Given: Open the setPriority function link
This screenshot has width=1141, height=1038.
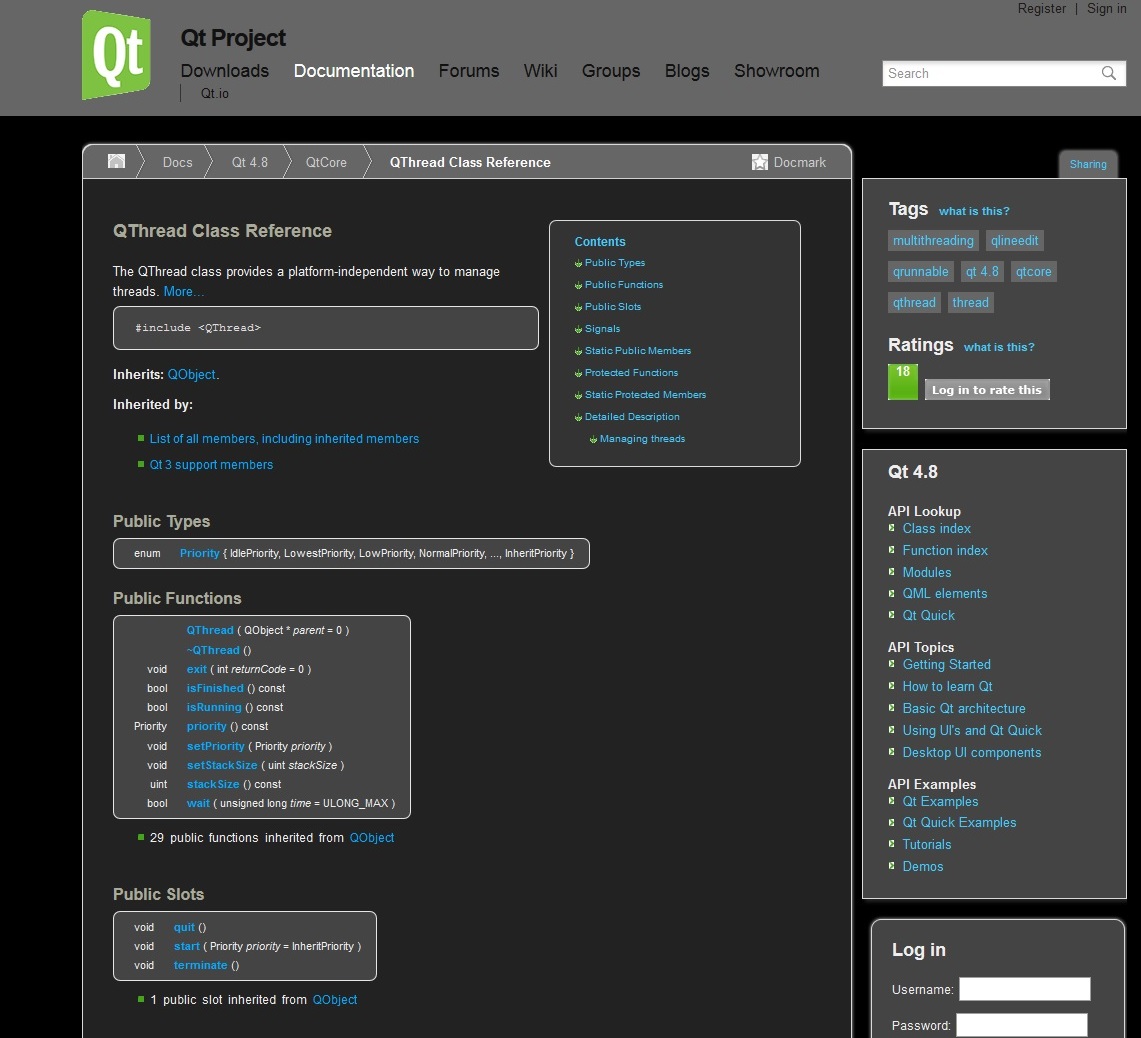Looking at the screenshot, I should (x=215, y=746).
